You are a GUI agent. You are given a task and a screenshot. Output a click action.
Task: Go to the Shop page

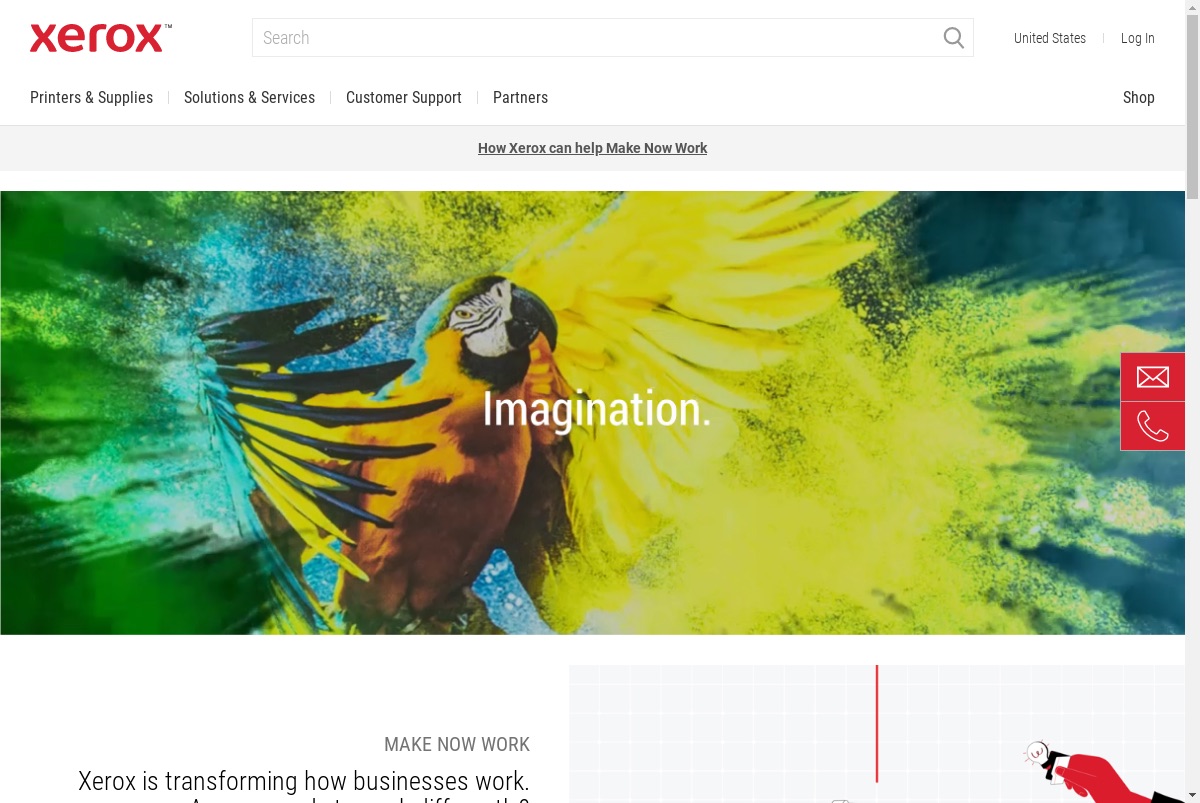(1138, 97)
